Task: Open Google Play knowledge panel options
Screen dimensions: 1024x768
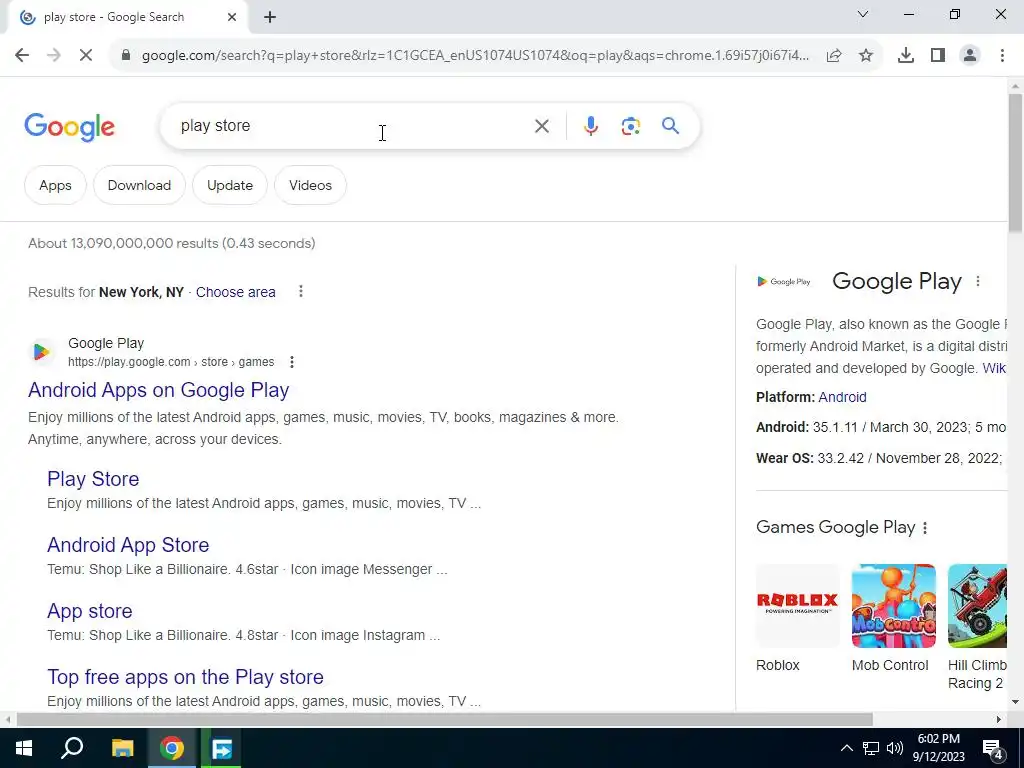Action: pos(978,281)
